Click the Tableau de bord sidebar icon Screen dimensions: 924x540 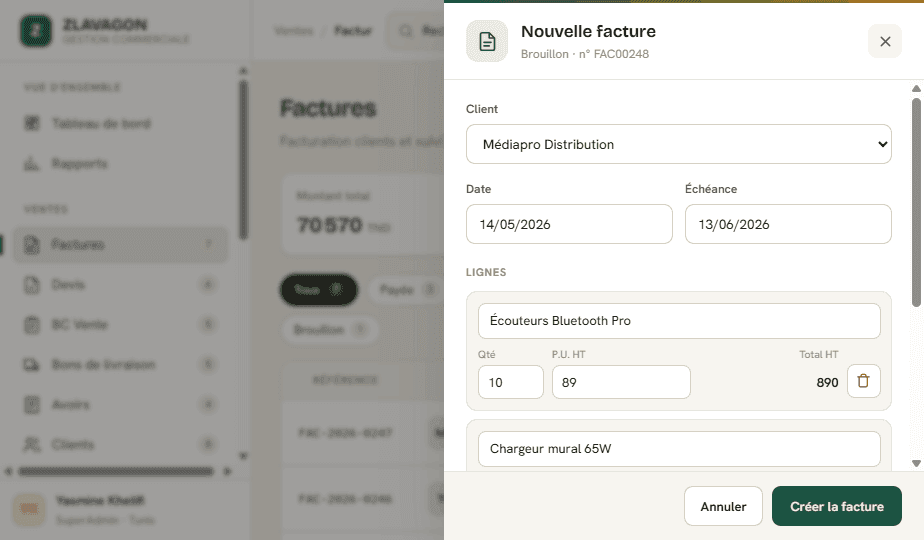32,123
